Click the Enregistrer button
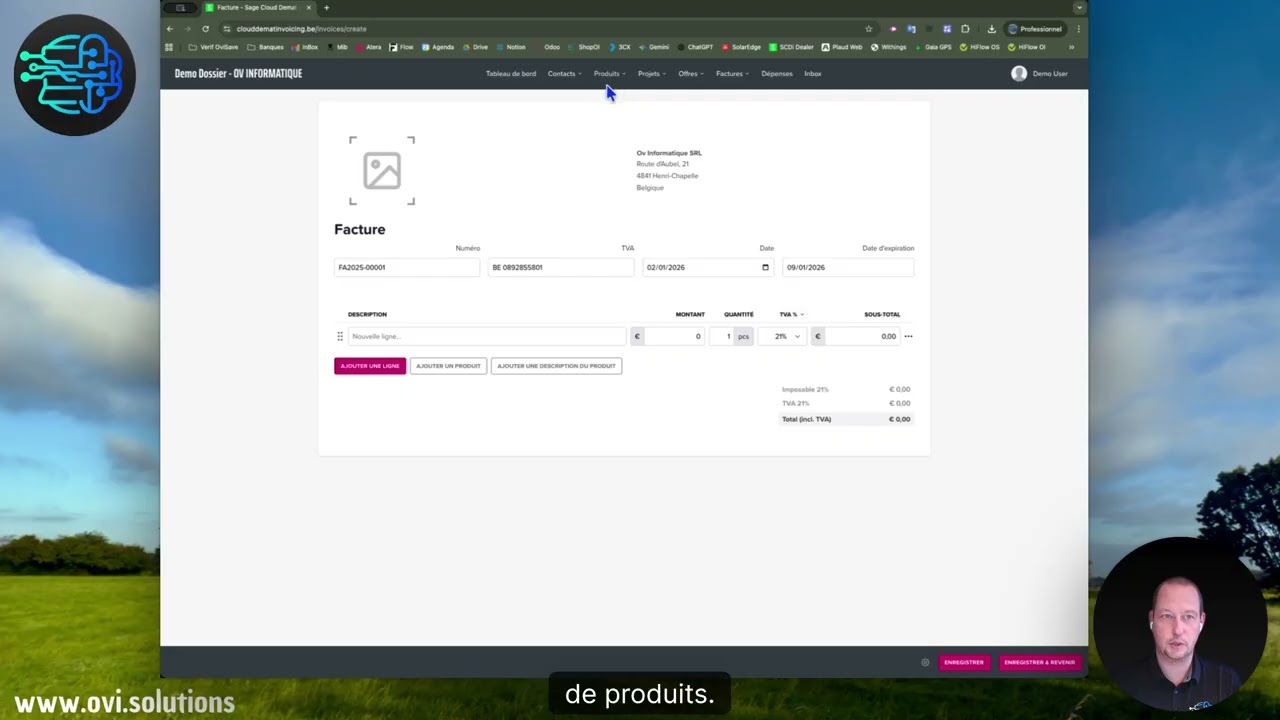 click(964, 662)
